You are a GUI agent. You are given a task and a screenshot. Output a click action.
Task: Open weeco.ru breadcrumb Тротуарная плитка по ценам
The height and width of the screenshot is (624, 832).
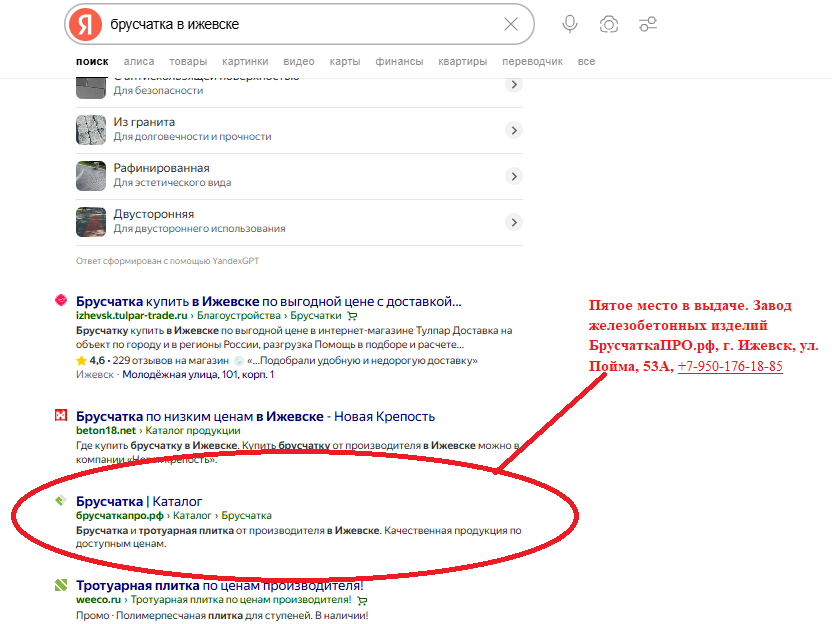pyautogui.click(x=241, y=600)
